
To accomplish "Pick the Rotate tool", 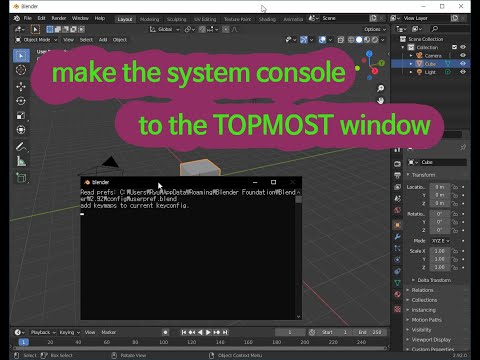I will coord(21,101).
